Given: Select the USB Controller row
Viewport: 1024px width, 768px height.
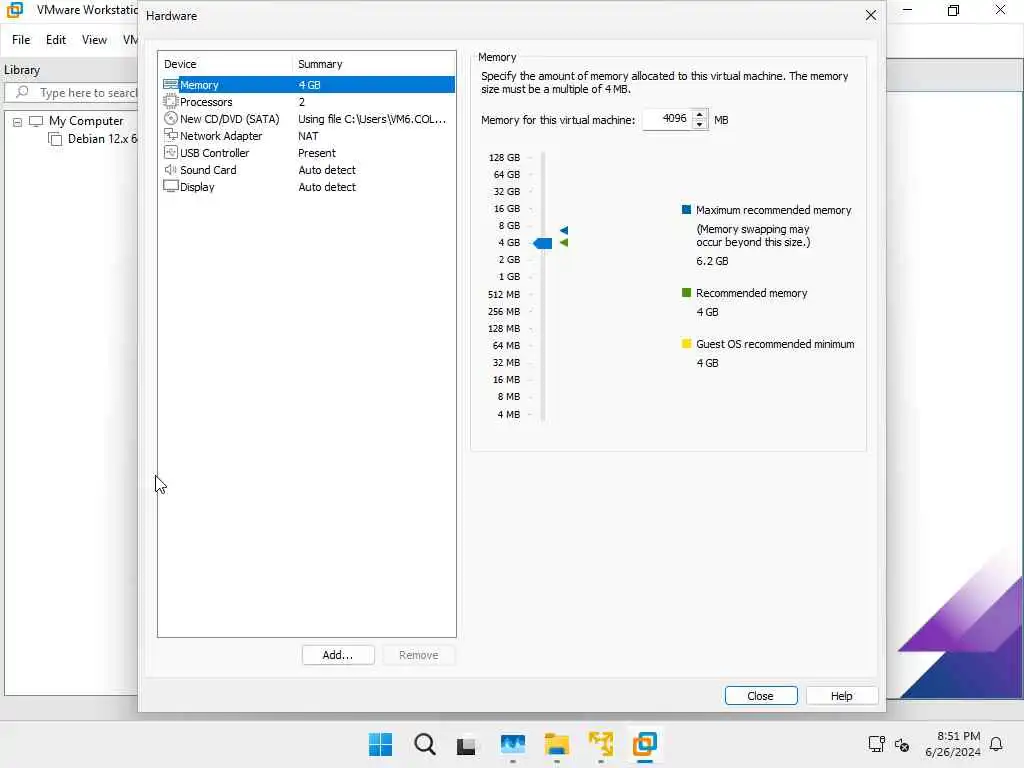Looking at the screenshot, I should 307,153.
